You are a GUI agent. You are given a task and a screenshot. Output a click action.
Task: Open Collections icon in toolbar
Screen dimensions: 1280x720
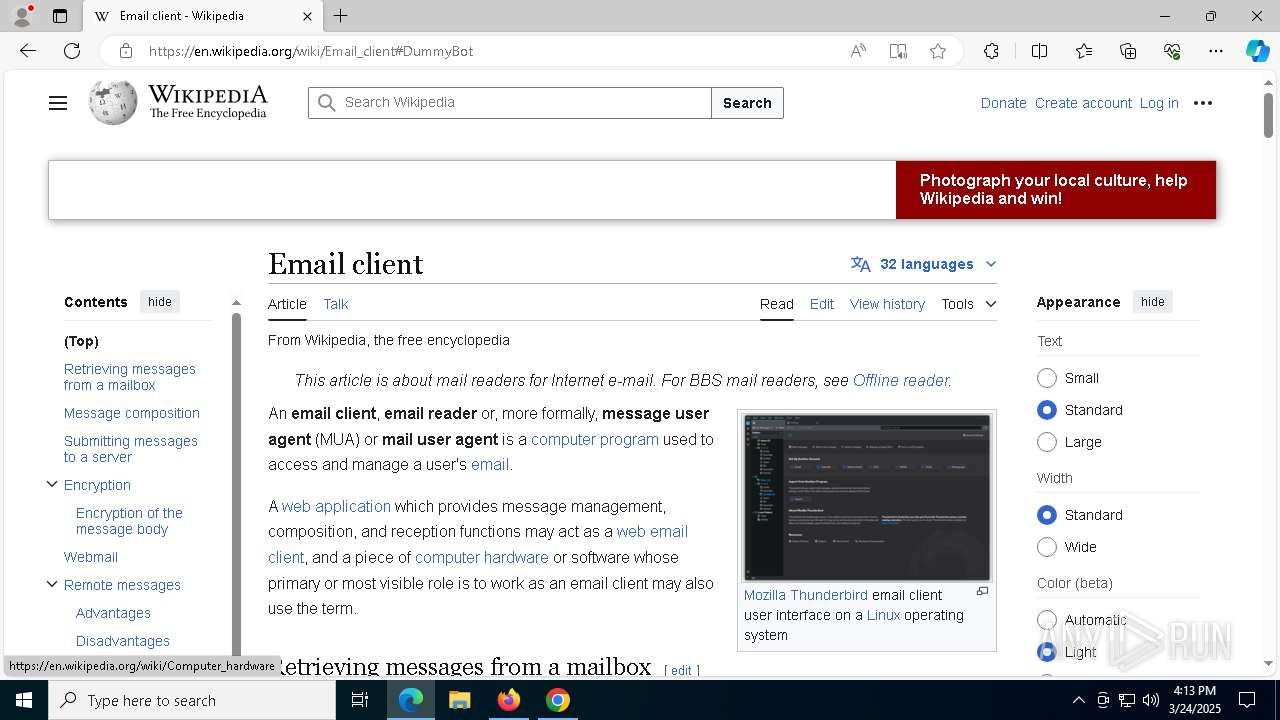(1128, 51)
